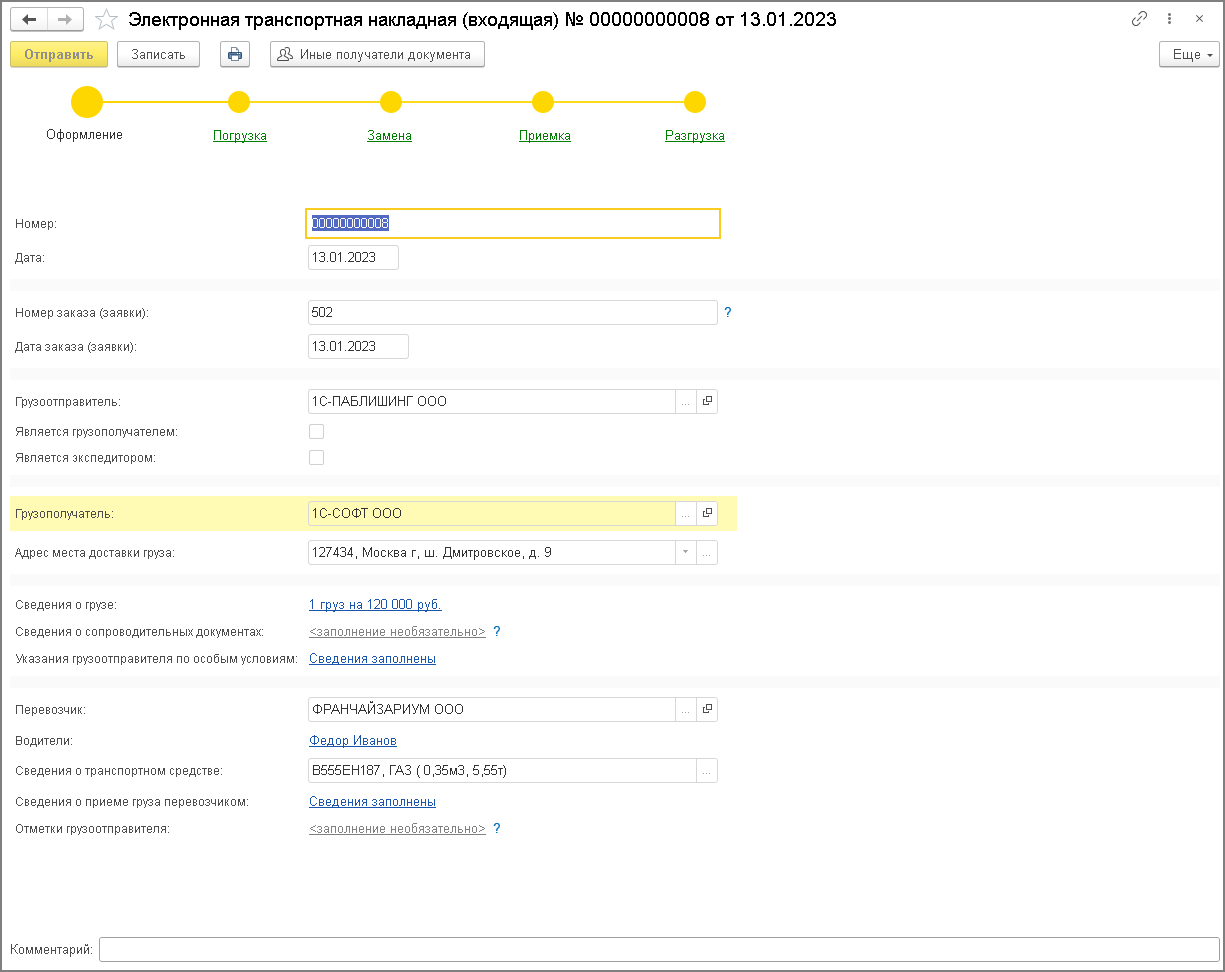Image resolution: width=1225 pixels, height=972 pixels.
Task: Toggle 'Является экспедитором' checkbox
Action: coord(317,458)
